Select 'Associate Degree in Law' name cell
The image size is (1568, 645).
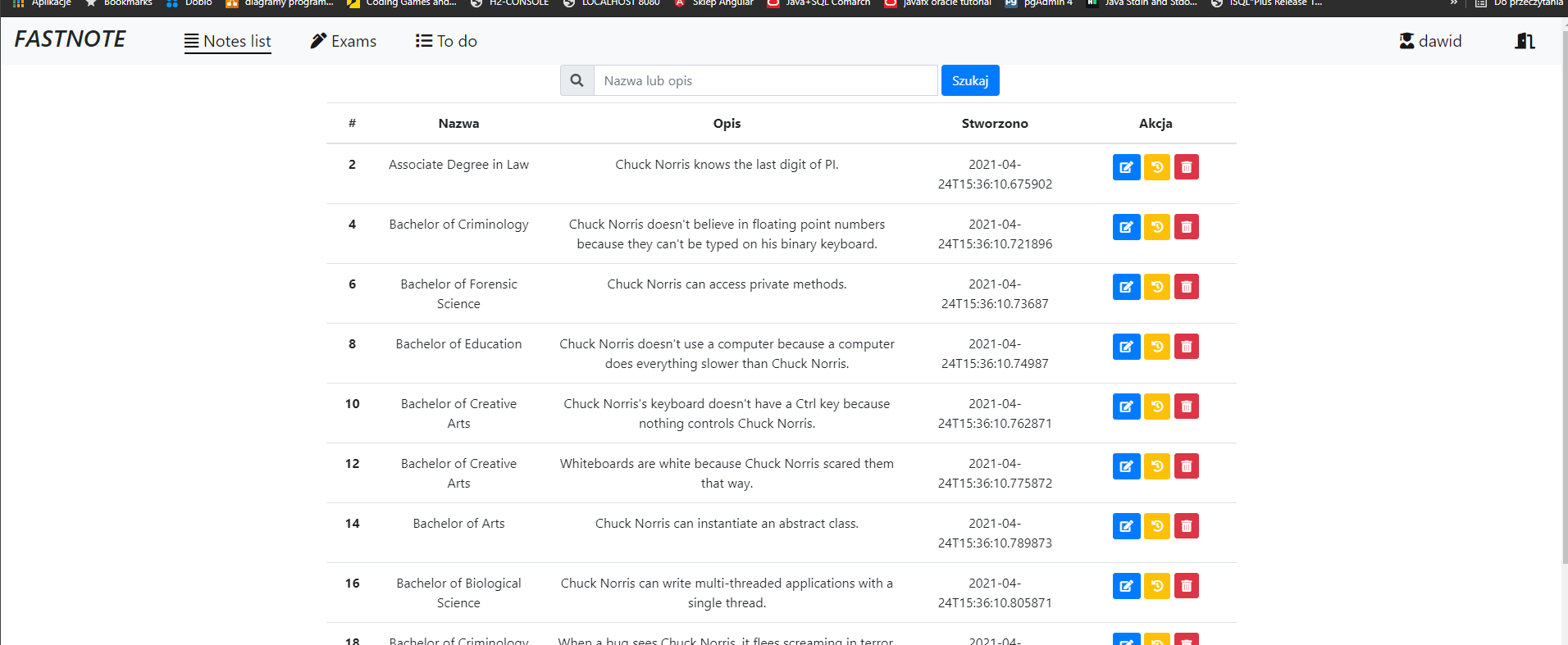pyautogui.click(x=458, y=165)
